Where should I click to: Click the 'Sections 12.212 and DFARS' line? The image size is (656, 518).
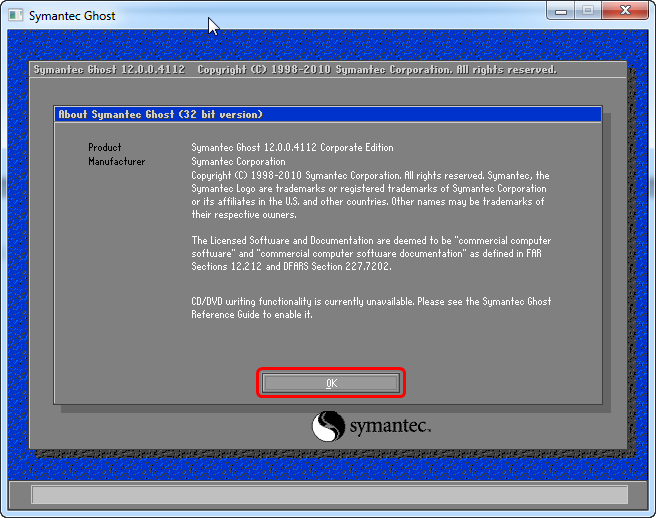291,267
